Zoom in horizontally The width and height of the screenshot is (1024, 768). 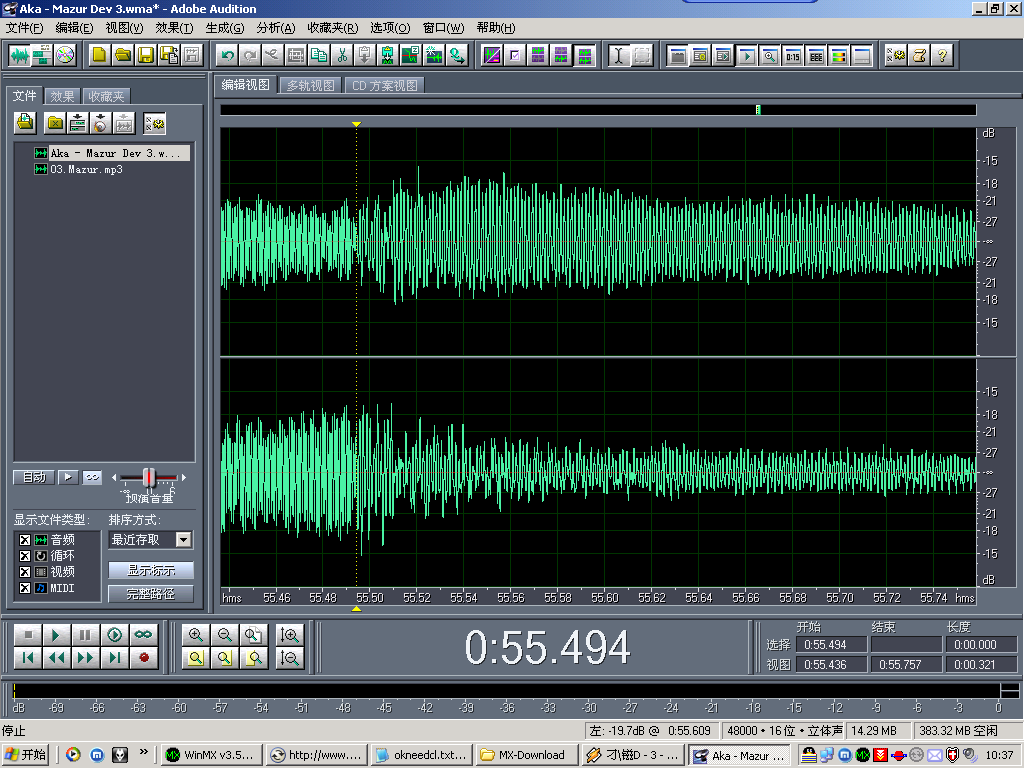tap(196, 635)
